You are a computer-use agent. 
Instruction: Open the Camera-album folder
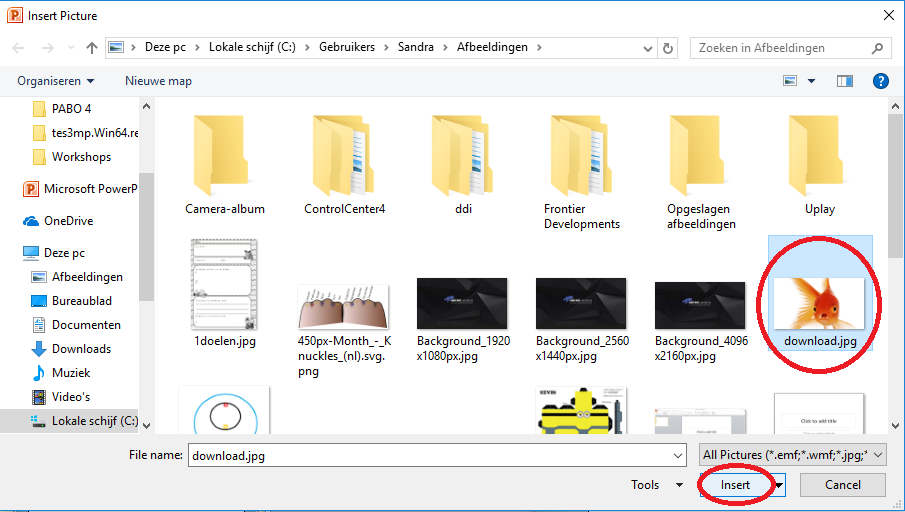[224, 165]
